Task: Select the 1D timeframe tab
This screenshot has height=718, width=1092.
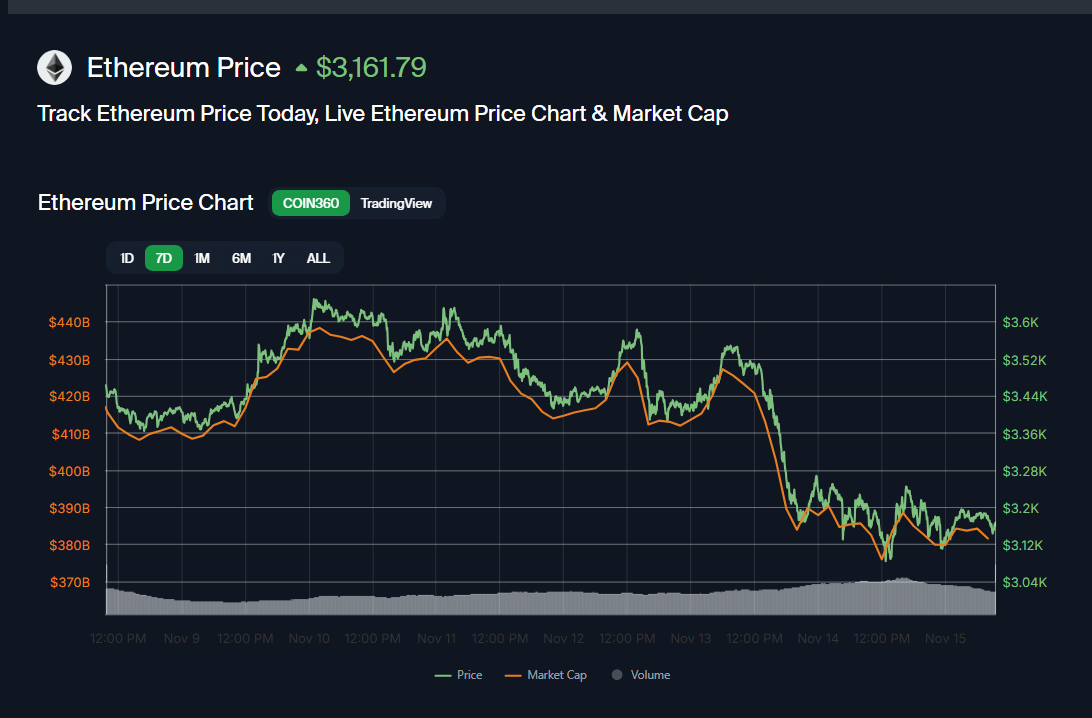Action: [x=127, y=258]
